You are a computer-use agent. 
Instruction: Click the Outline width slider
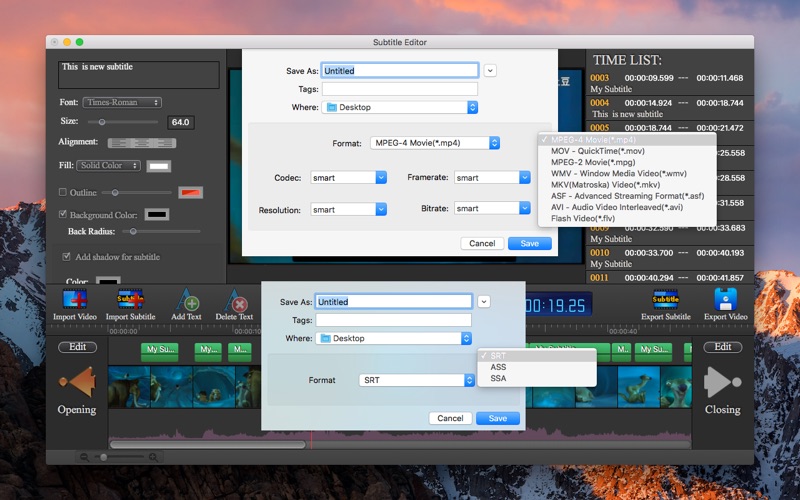pyautogui.click(x=136, y=192)
